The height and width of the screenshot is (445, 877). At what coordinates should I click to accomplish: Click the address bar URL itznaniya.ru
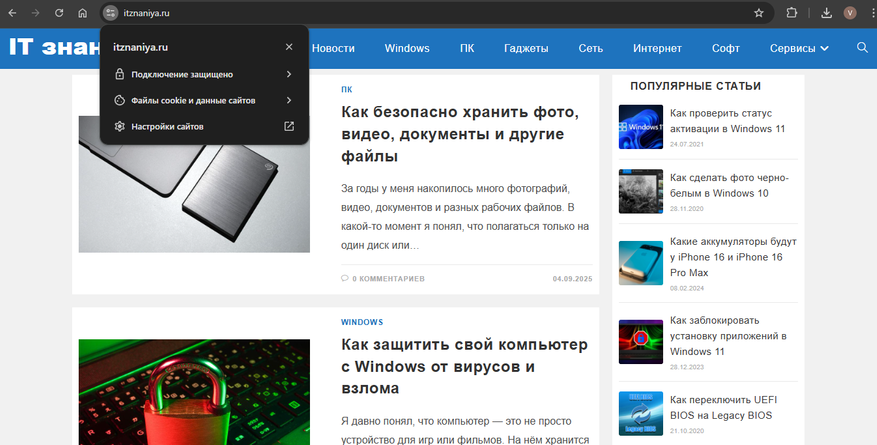pyautogui.click(x=147, y=13)
